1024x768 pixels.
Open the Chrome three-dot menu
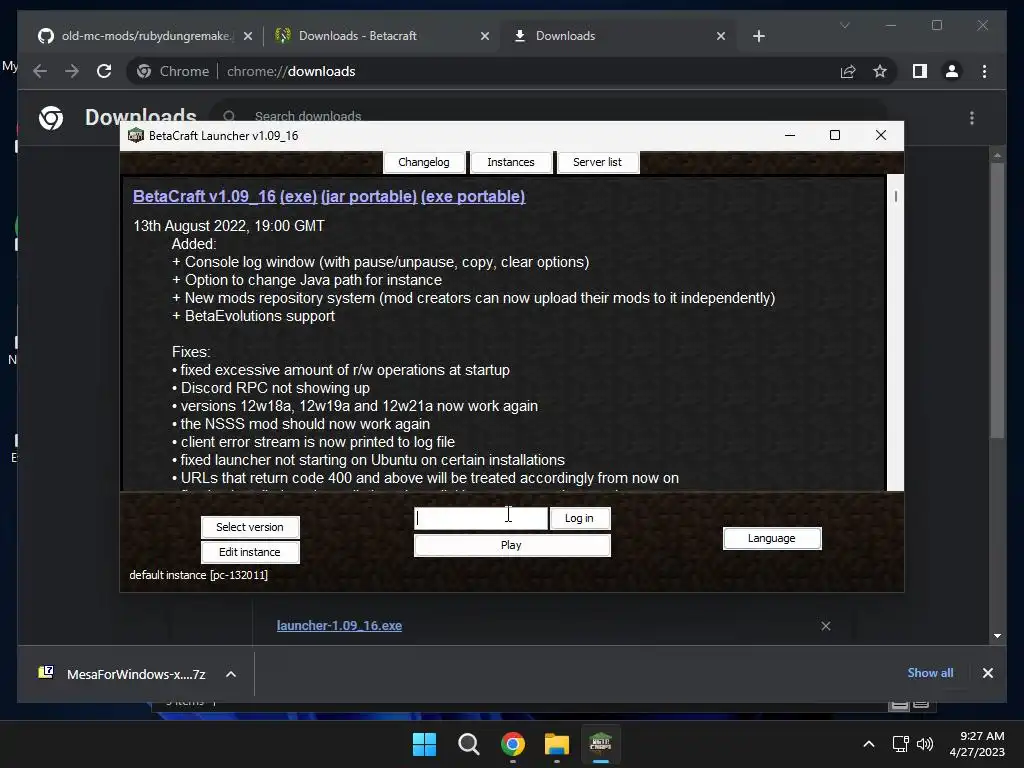[x=984, y=71]
